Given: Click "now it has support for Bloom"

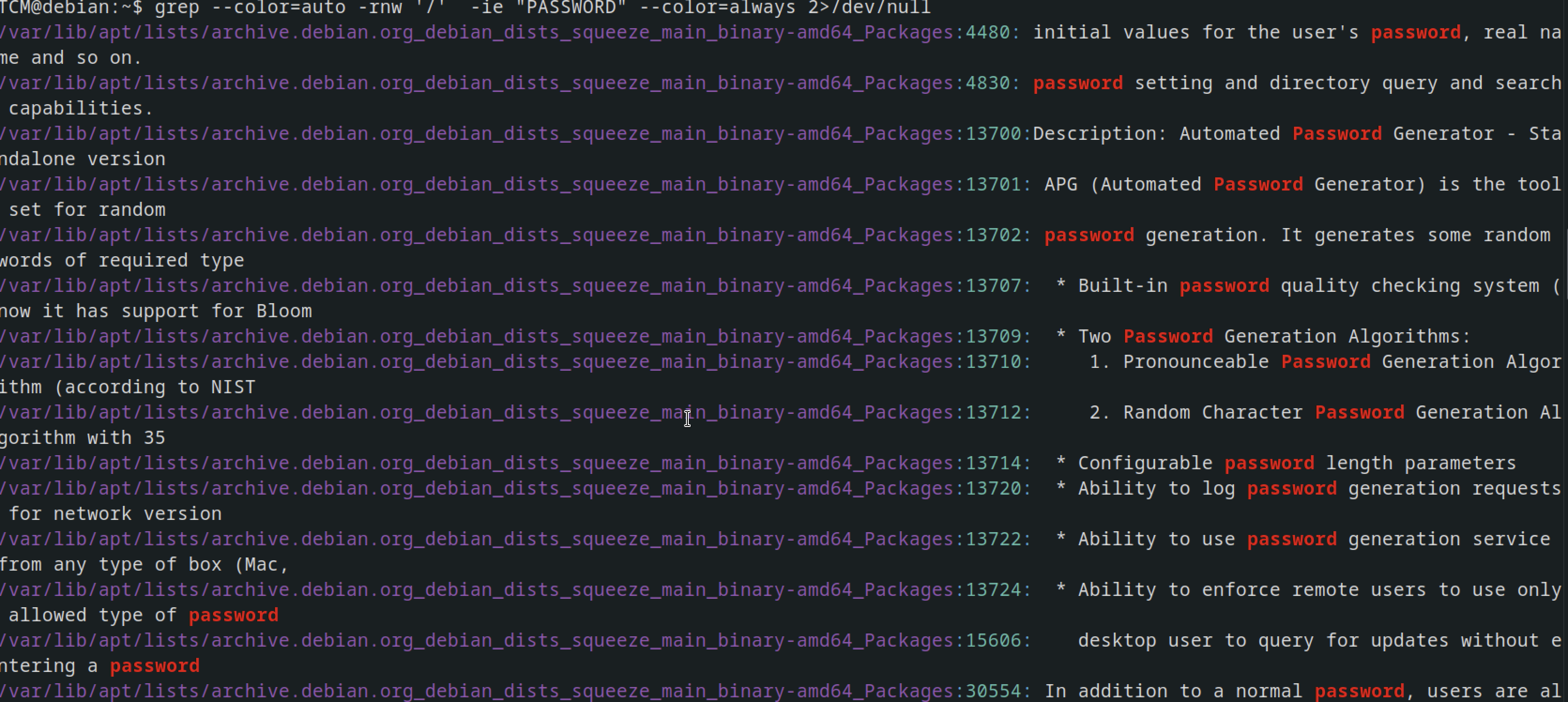Looking at the screenshot, I should tap(156, 311).
